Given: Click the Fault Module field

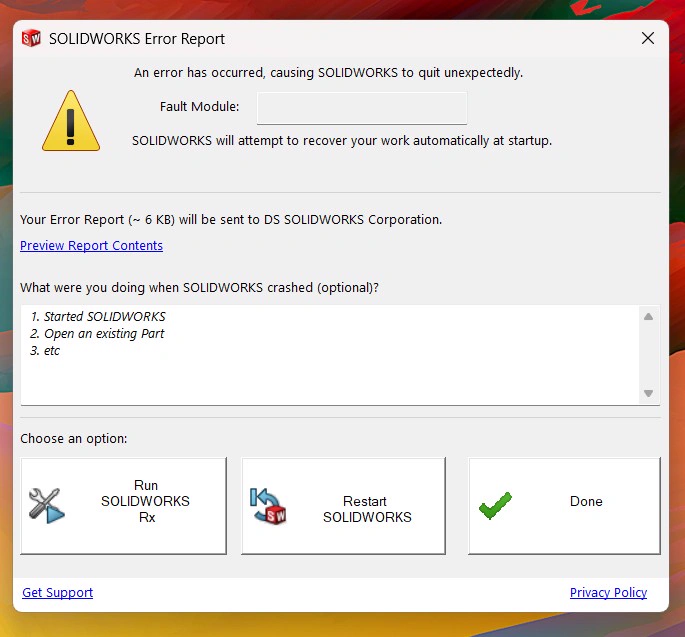Looking at the screenshot, I should coord(362,108).
